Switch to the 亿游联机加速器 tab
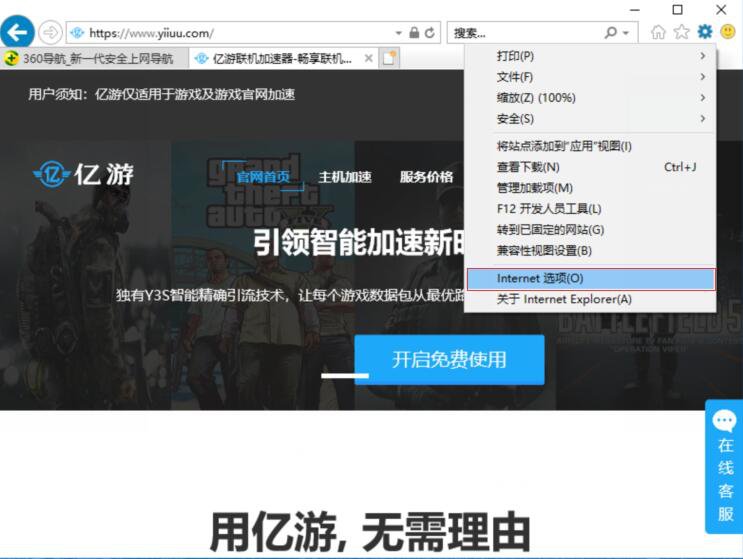The width and height of the screenshot is (743, 559). click(x=283, y=58)
